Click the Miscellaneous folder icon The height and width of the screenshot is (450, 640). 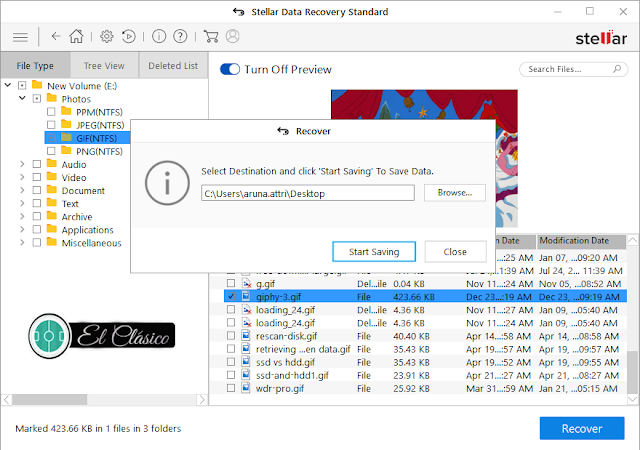[x=51, y=242]
